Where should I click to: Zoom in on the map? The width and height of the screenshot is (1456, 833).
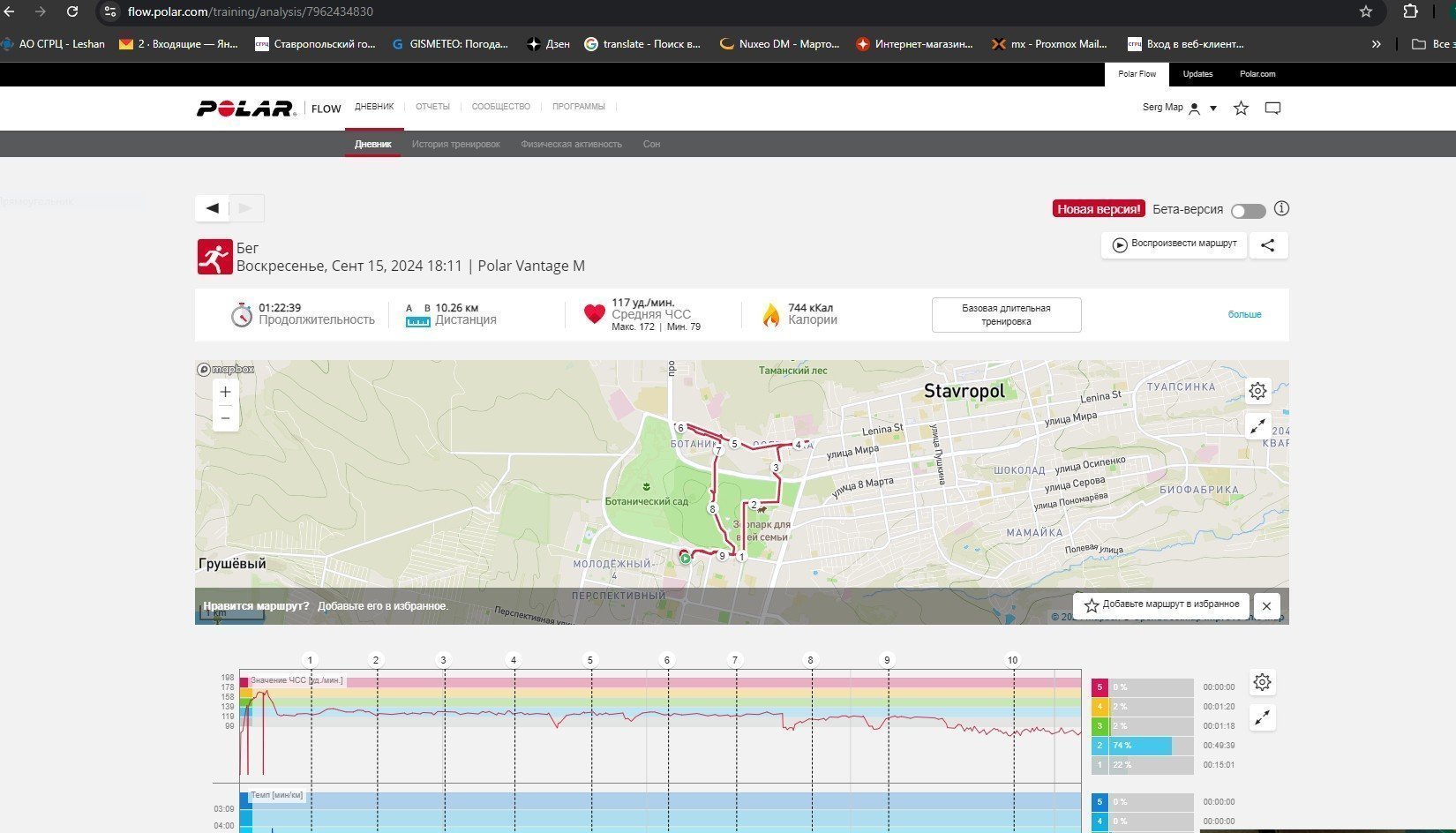point(226,392)
